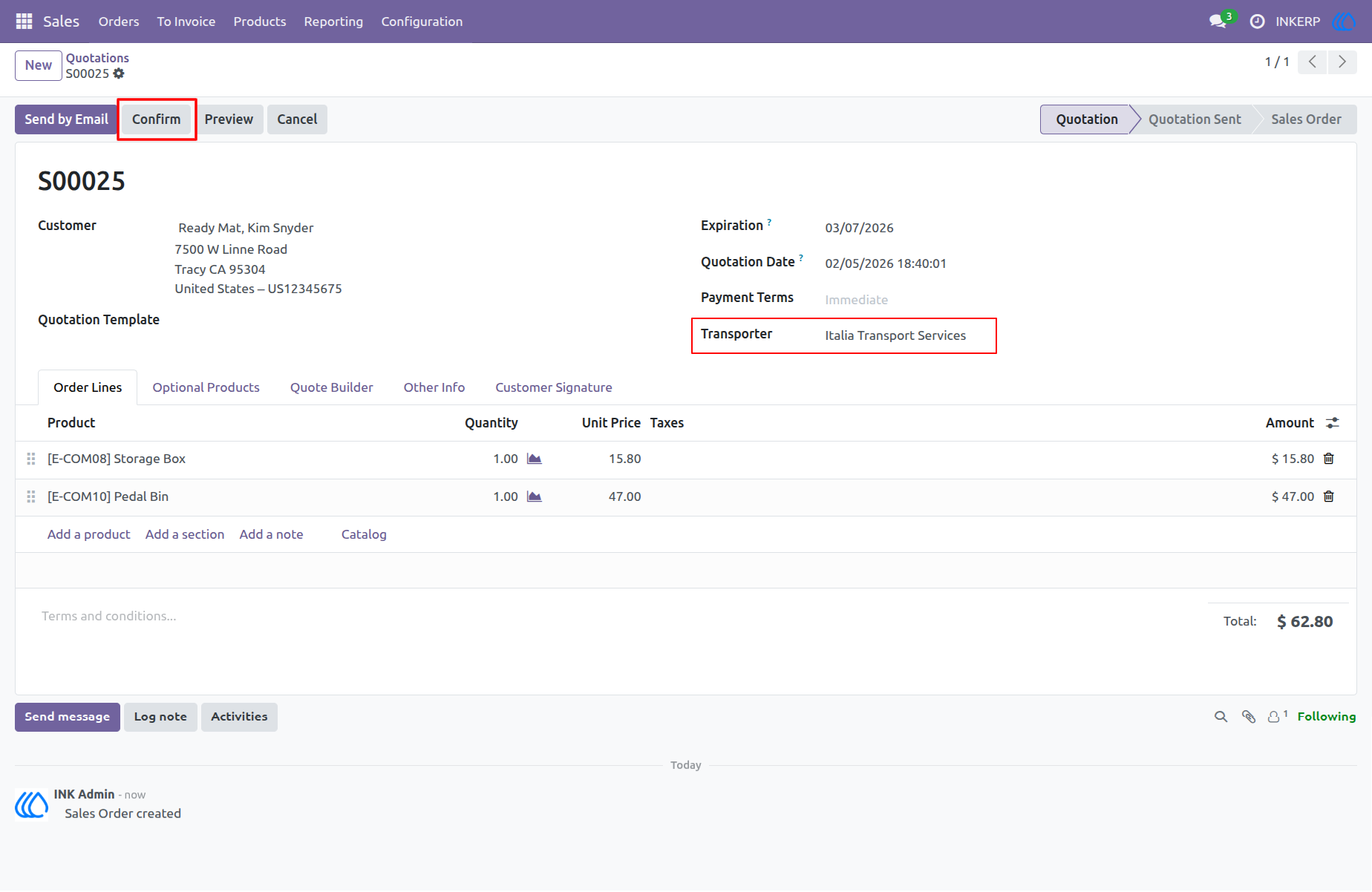Open the Quotations breadcrumb link

pyautogui.click(x=97, y=58)
